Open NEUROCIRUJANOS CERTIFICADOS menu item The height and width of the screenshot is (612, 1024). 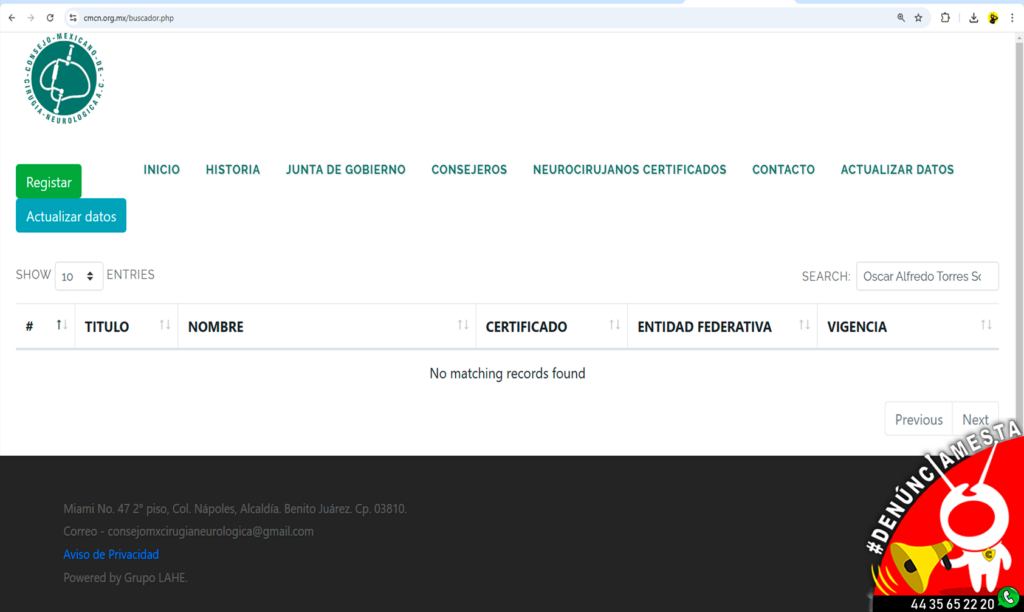pyautogui.click(x=629, y=170)
